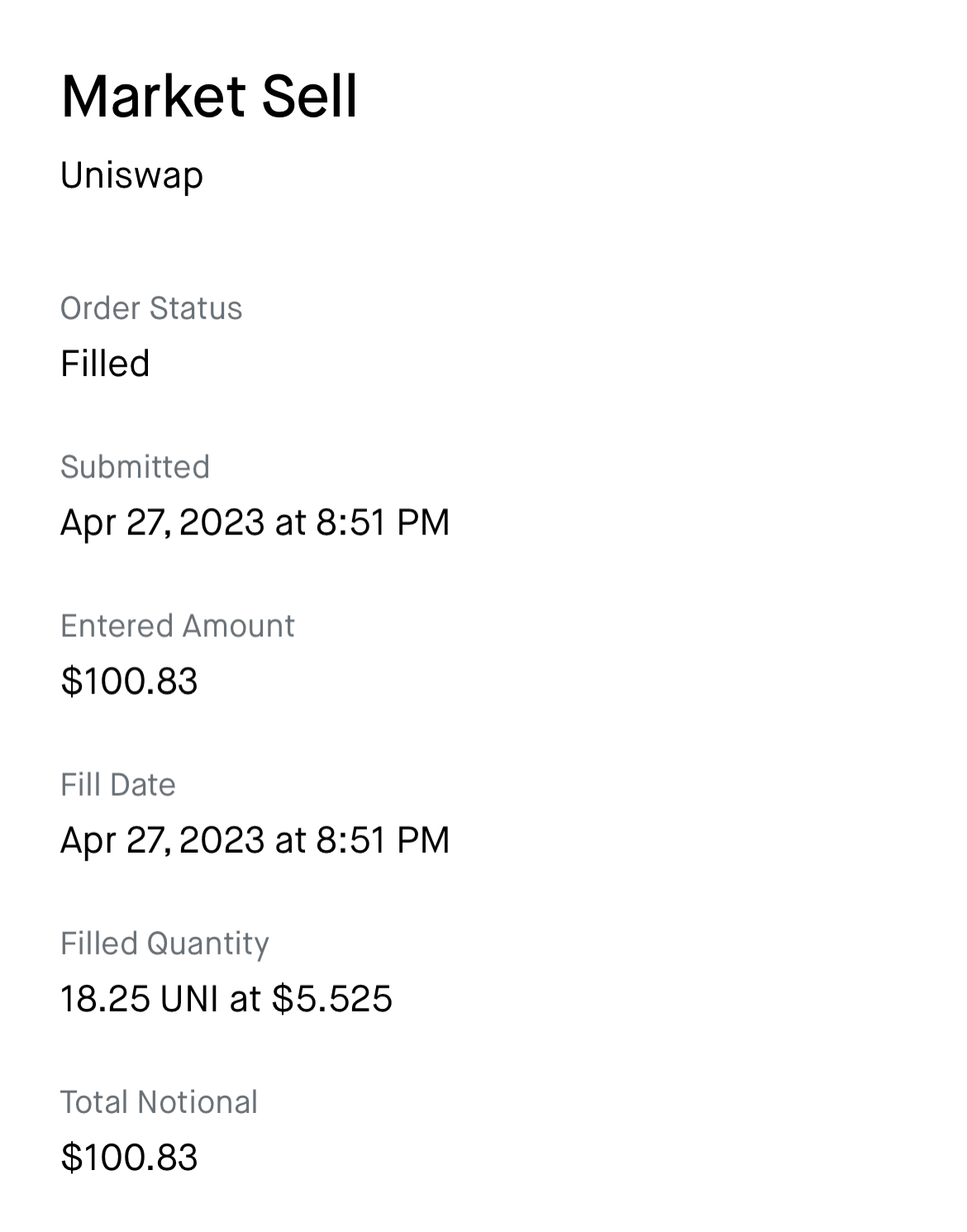Image resolution: width=967 pixels, height=1232 pixels.
Task: Select the 18.25 quantity number
Action: 105,998
